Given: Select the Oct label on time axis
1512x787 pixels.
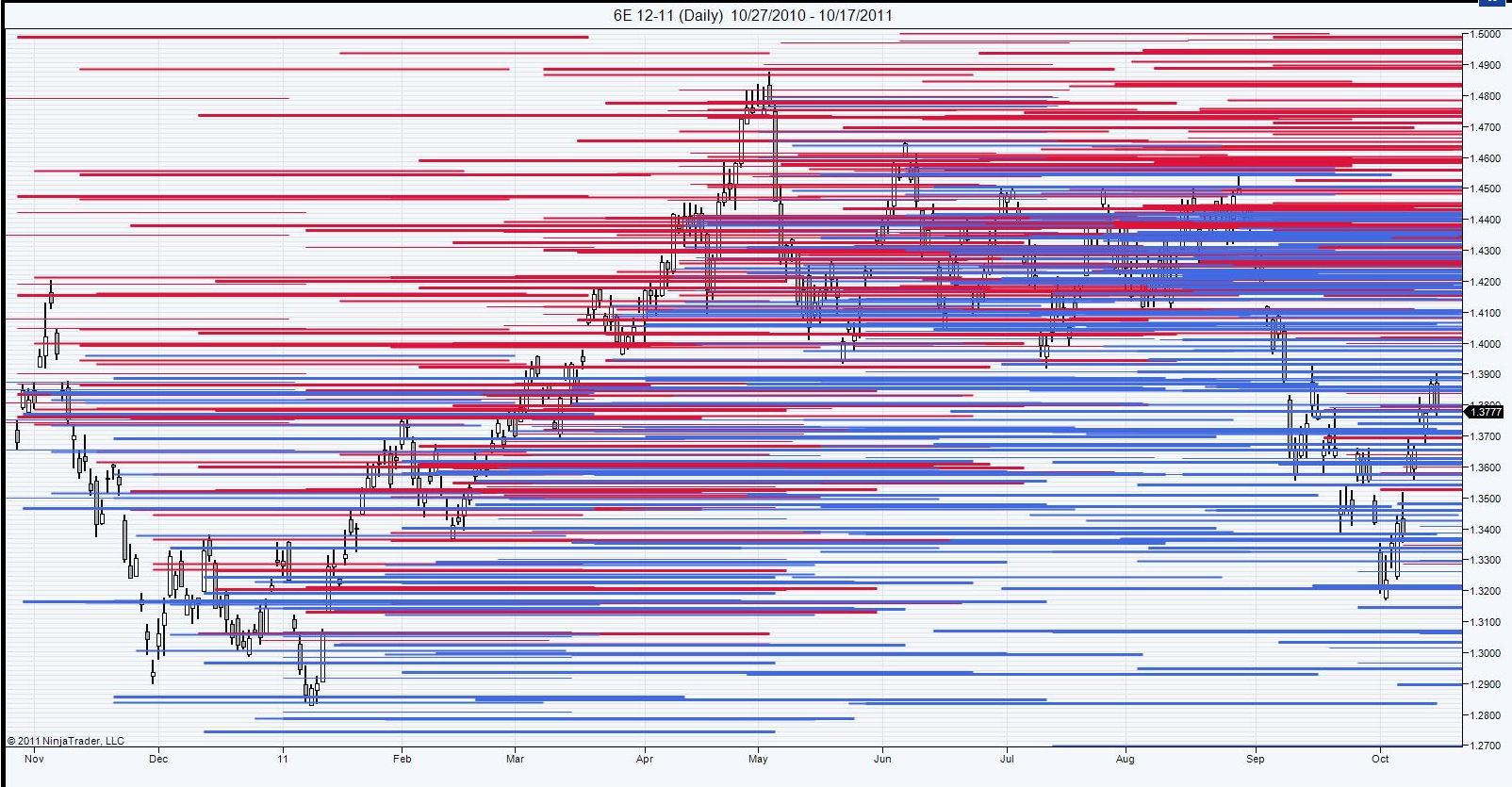Looking at the screenshot, I should 1380,759.
